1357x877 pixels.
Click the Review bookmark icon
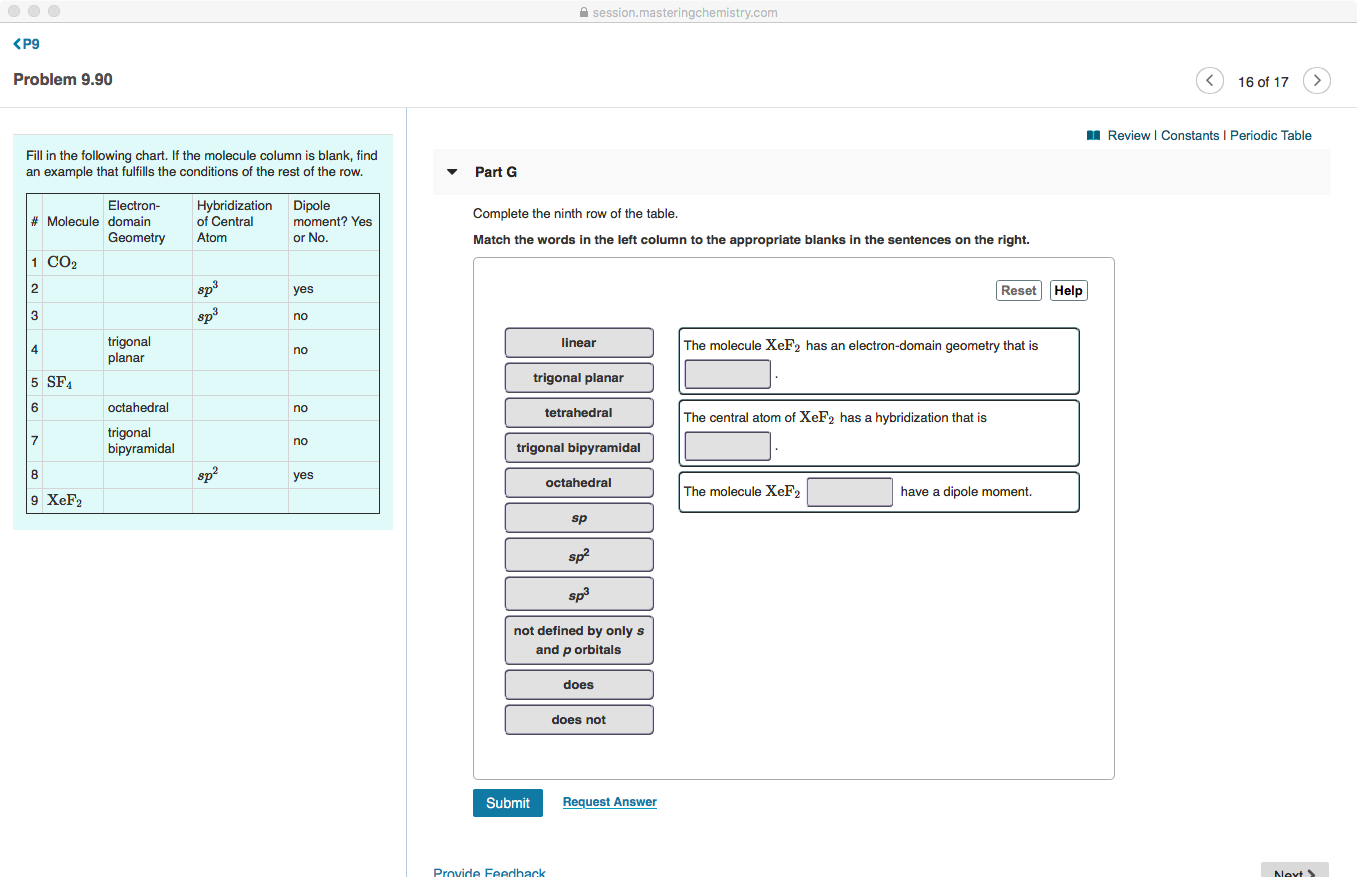pos(1094,135)
